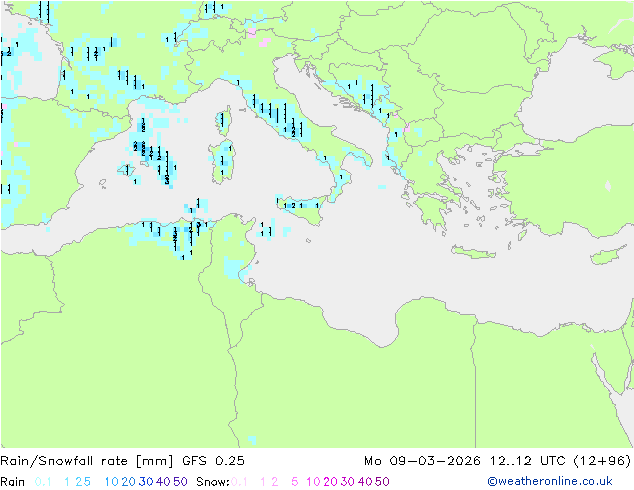Select the purple rain legend value 50
The height and width of the screenshot is (490, 634).
click(x=180, y=482)
